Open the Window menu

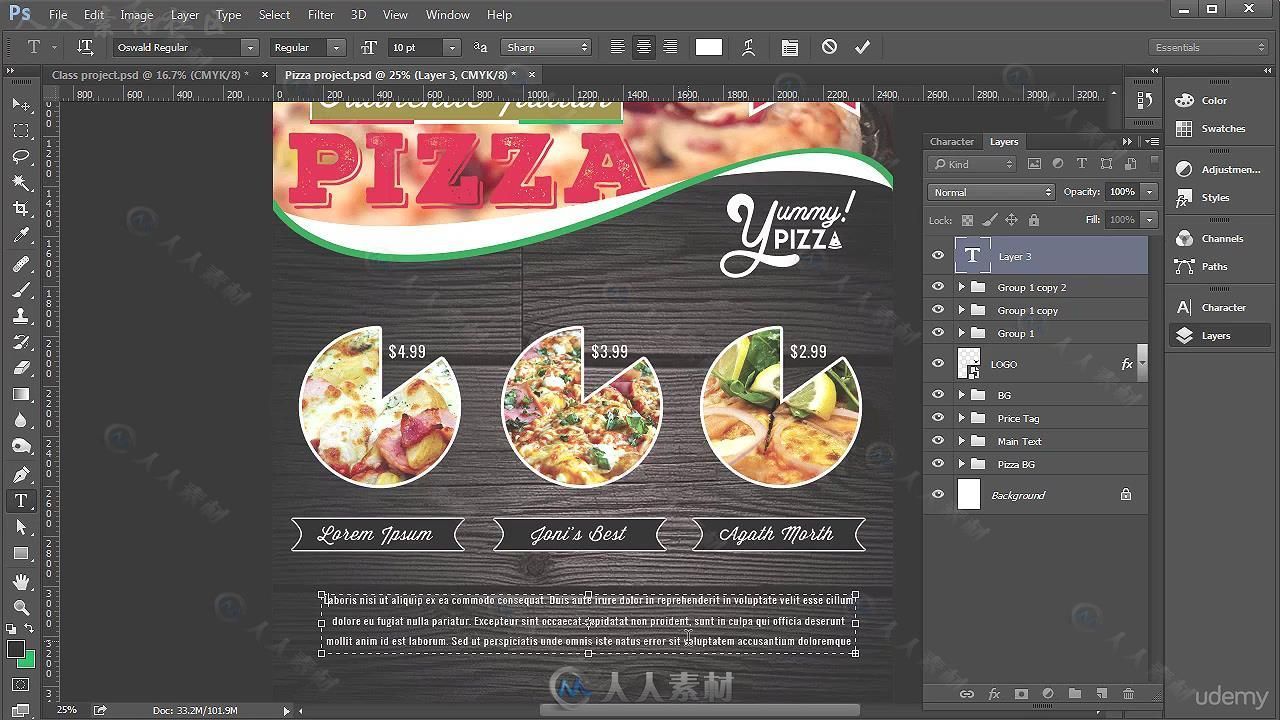point(447,15)
